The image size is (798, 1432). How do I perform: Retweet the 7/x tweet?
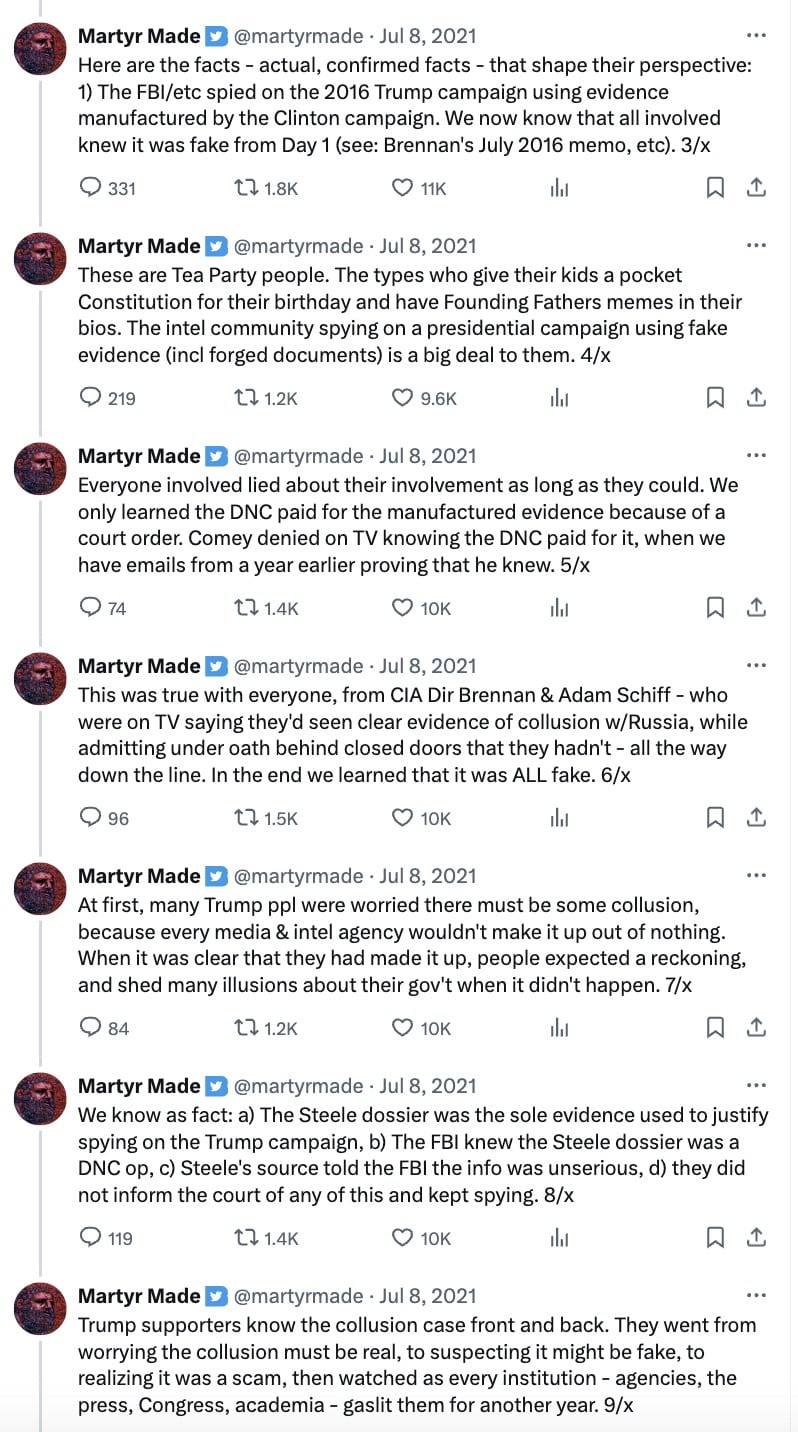point(245,1027)
